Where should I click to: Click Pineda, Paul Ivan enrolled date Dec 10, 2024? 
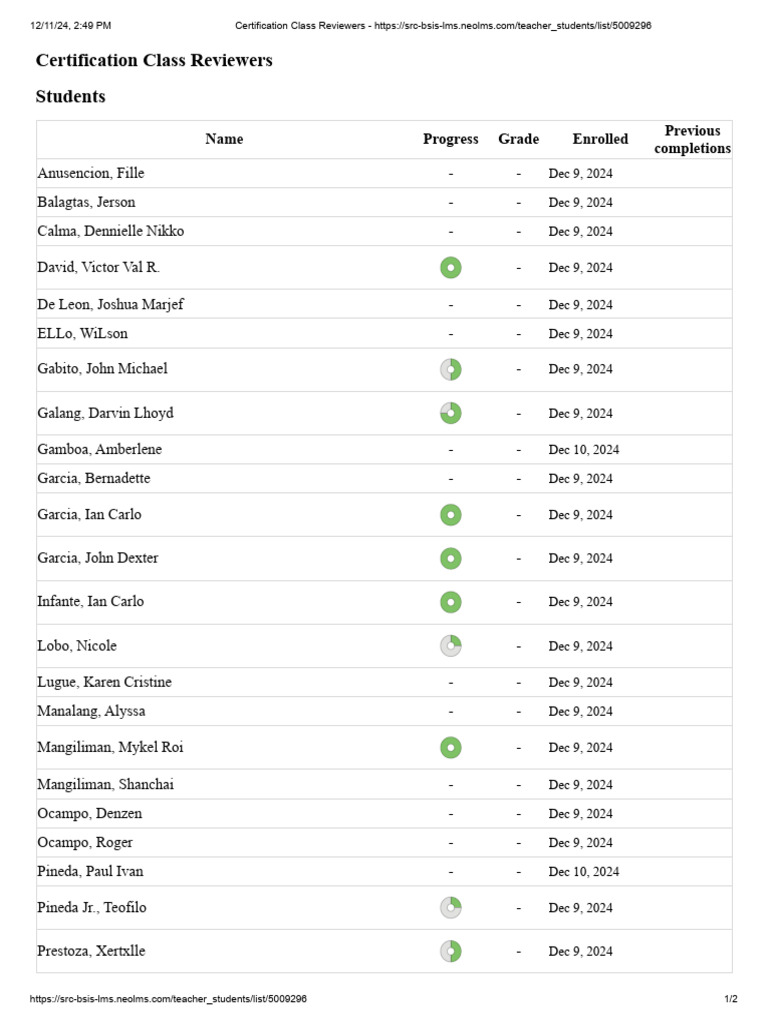584,872
